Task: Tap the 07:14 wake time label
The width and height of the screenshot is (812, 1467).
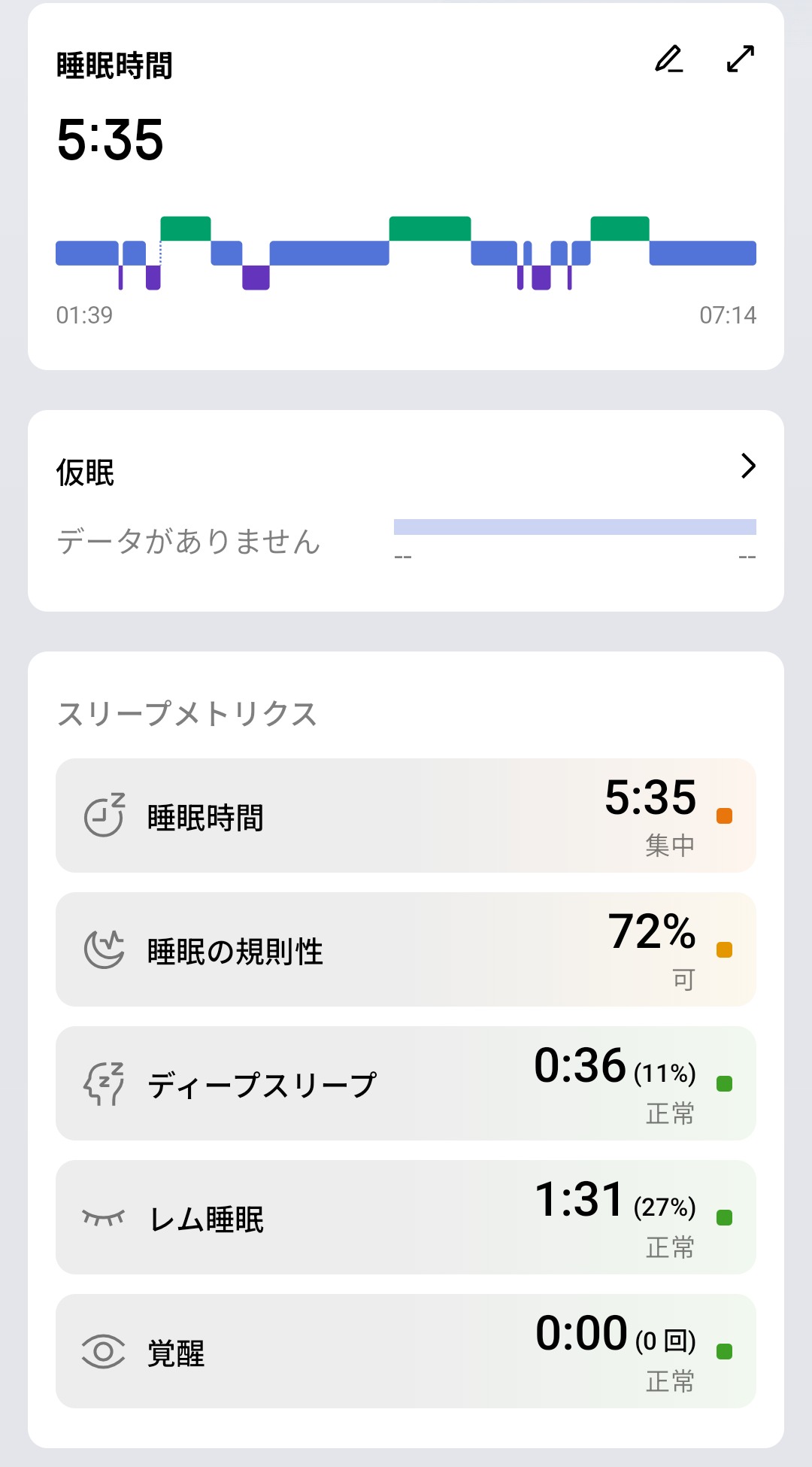Action: tap(728, 315)
